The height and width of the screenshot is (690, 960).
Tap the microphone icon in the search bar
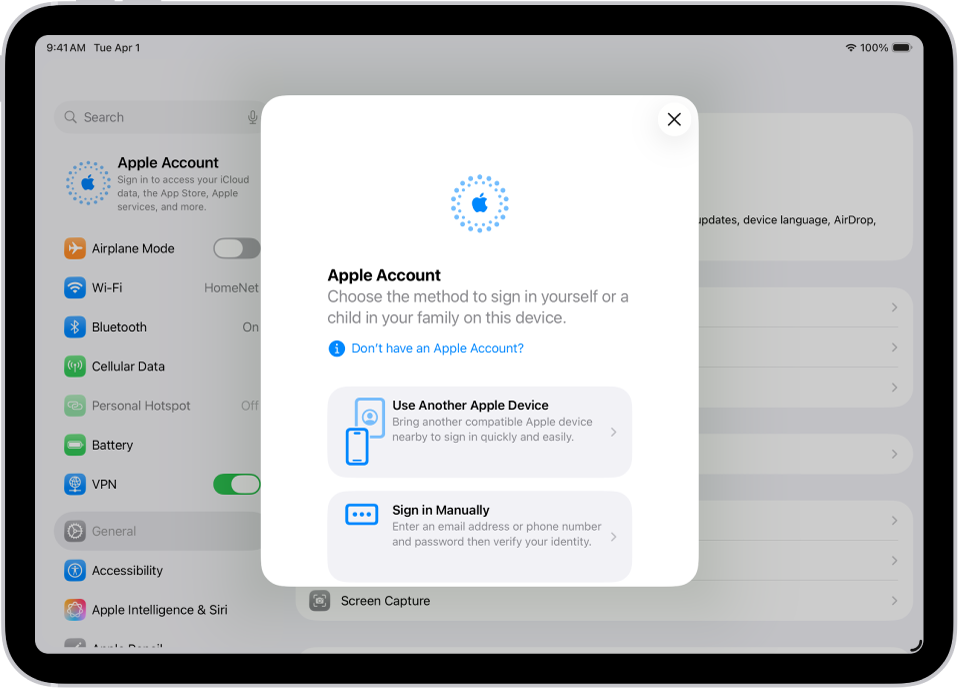point(252,117)
